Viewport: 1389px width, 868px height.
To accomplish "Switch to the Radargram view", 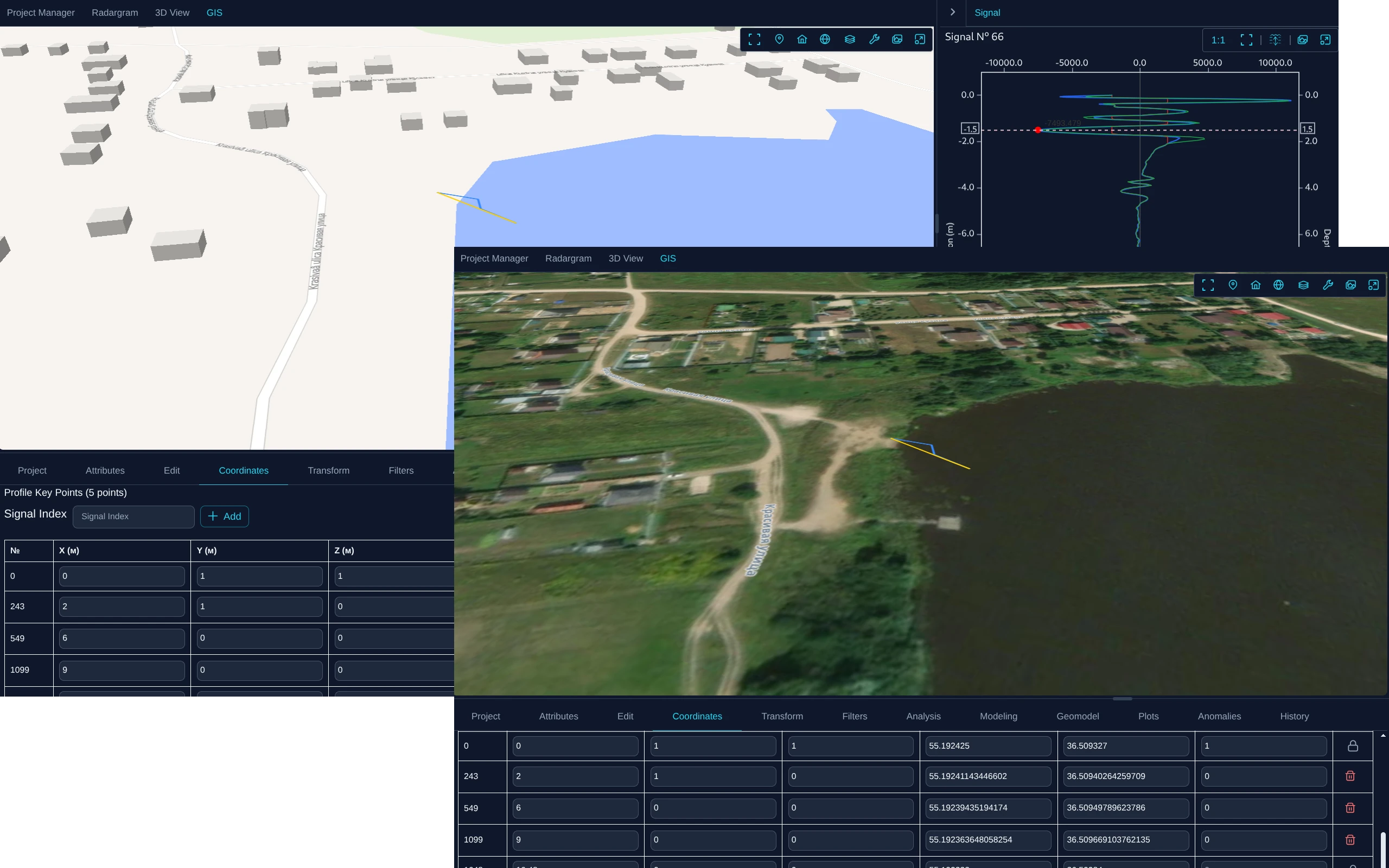I will click(x=115, y=12).
